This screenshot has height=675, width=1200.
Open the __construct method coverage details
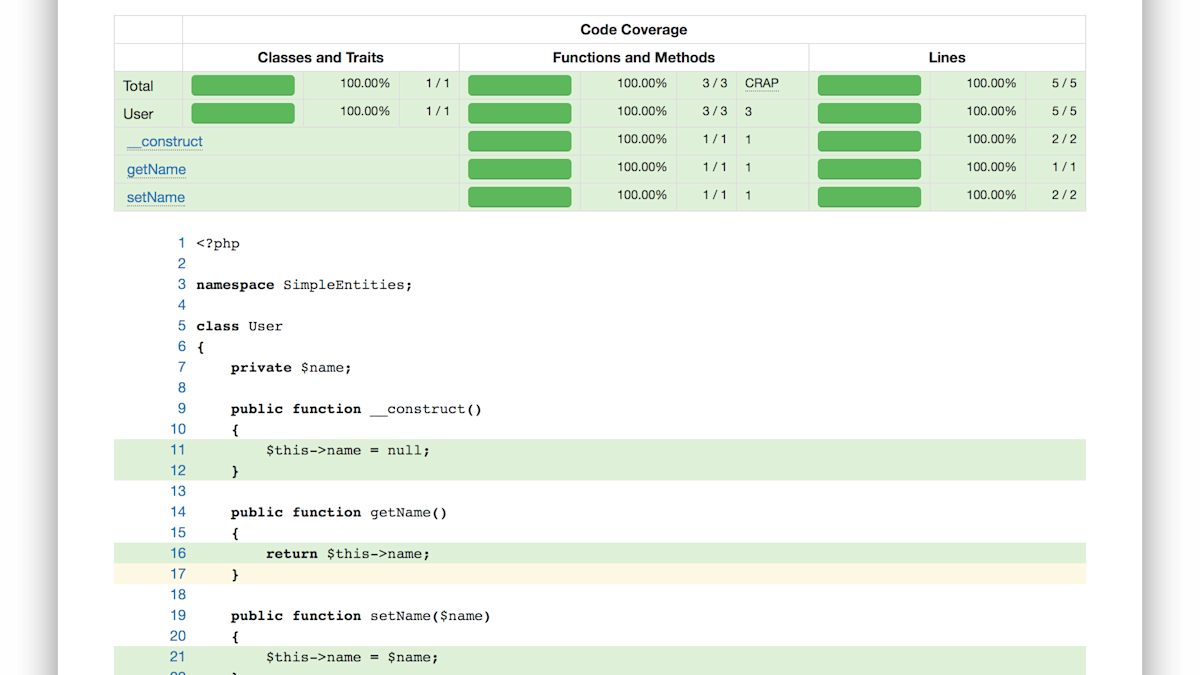(x=164, y=140)
